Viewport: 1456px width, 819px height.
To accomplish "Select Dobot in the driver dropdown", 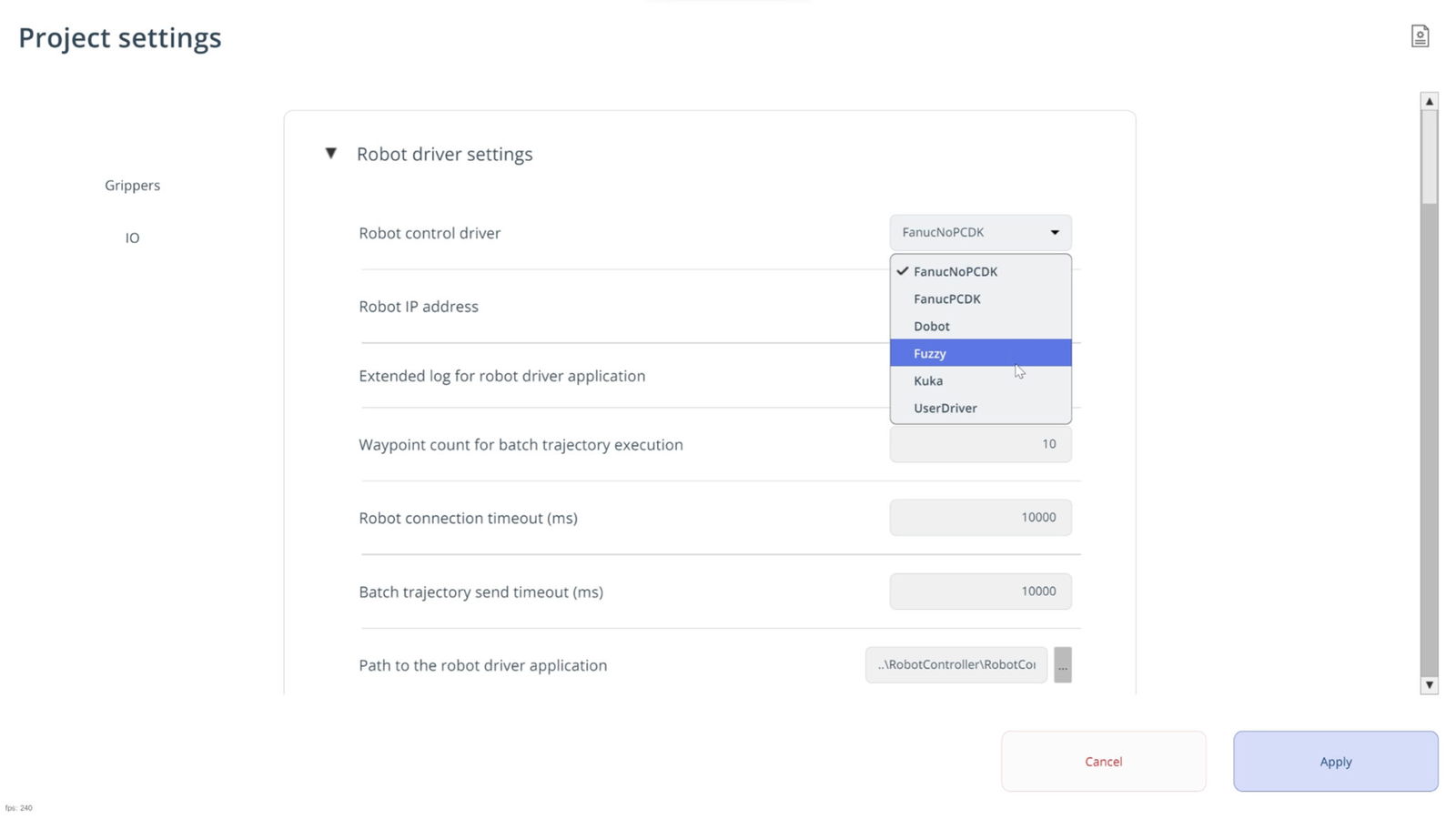I will pyautogui.click(x=931, y=326).
